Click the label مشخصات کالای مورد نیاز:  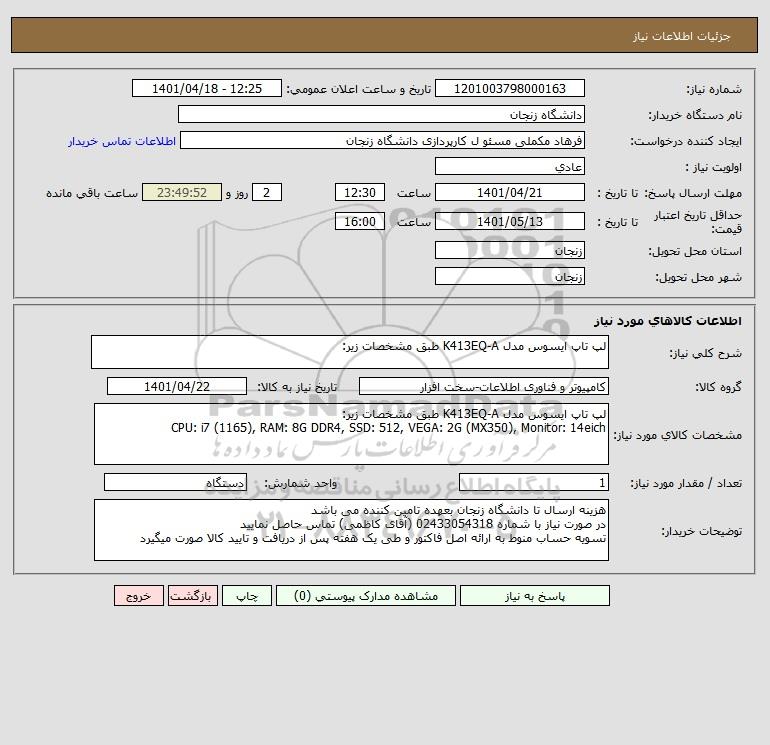click(677, 435)
